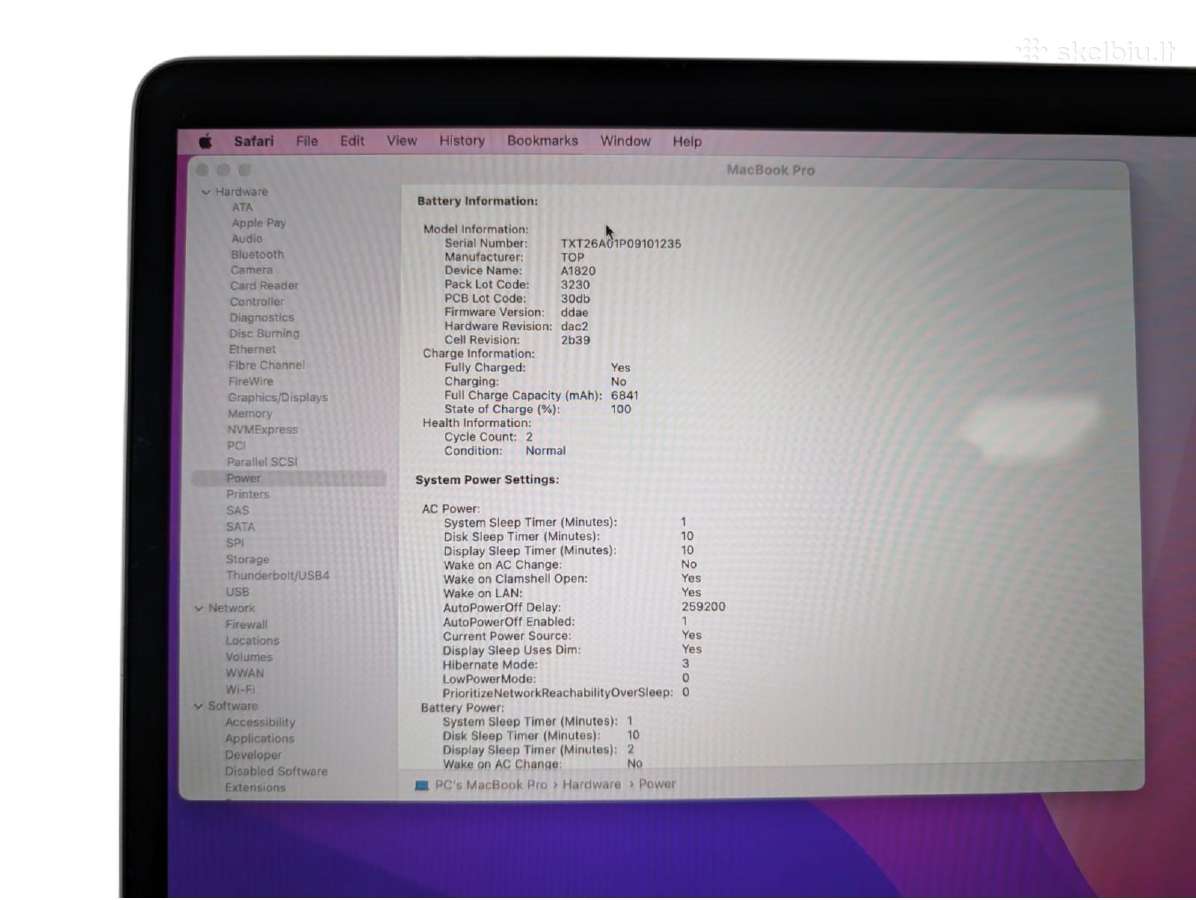This screenshot has height=900, width=1196.
Task: Collapse the Network section chevron
Action: (x=199, y=609)
